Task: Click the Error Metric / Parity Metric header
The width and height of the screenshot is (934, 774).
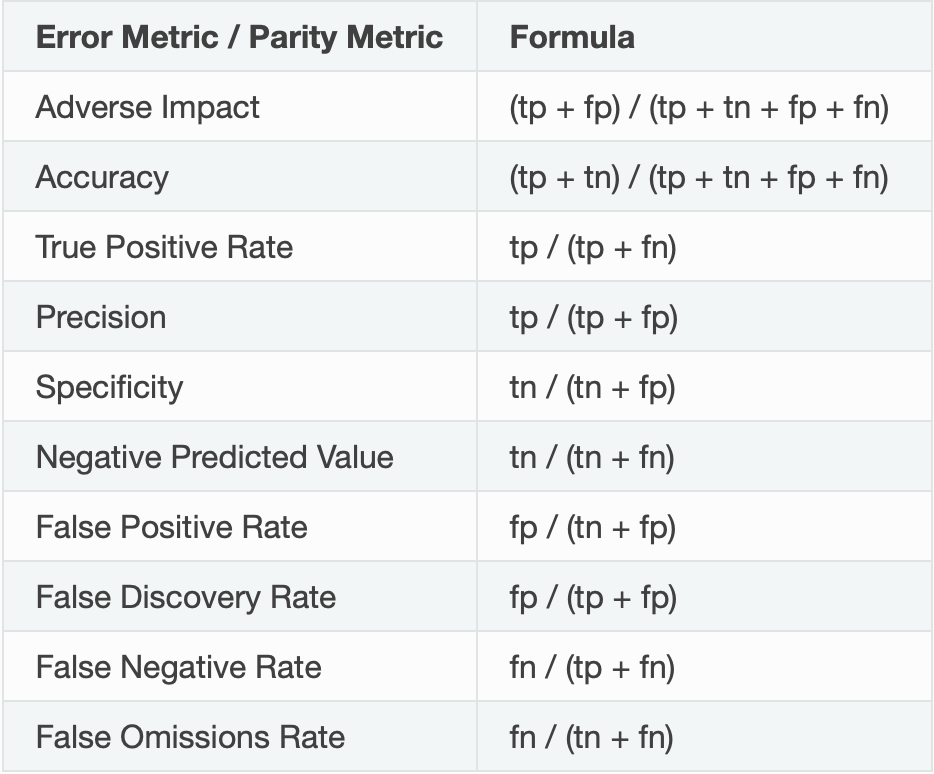Action: point(239,38)
